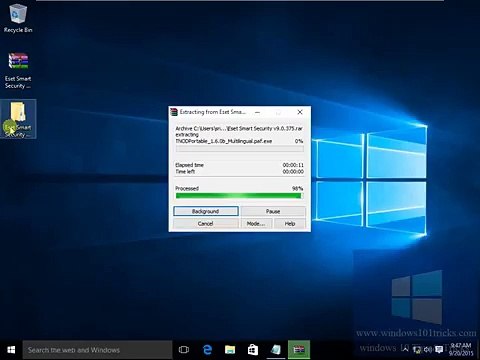The image size is (480, 360).
Task: Open the Windows Start menu
Action: pos(11,350)
